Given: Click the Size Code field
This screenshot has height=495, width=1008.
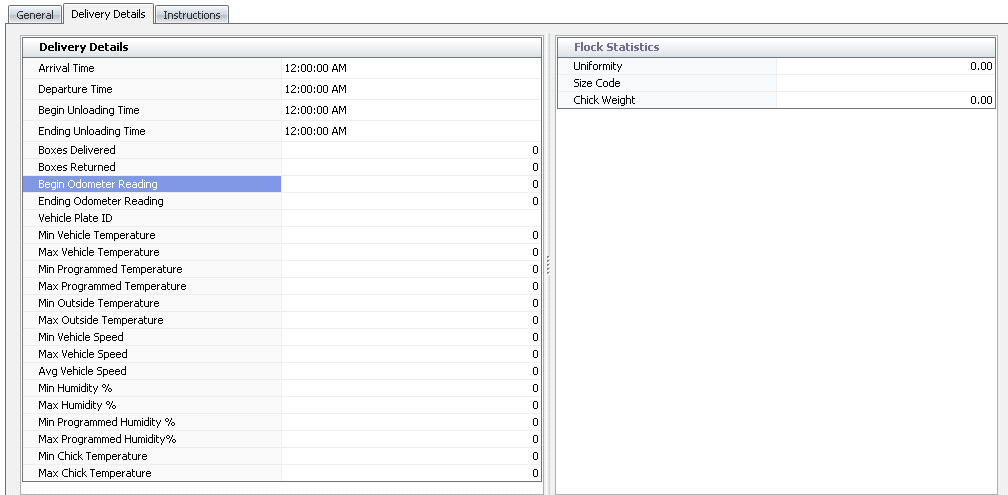Looking at the screenshot, I should click(885, 83).
